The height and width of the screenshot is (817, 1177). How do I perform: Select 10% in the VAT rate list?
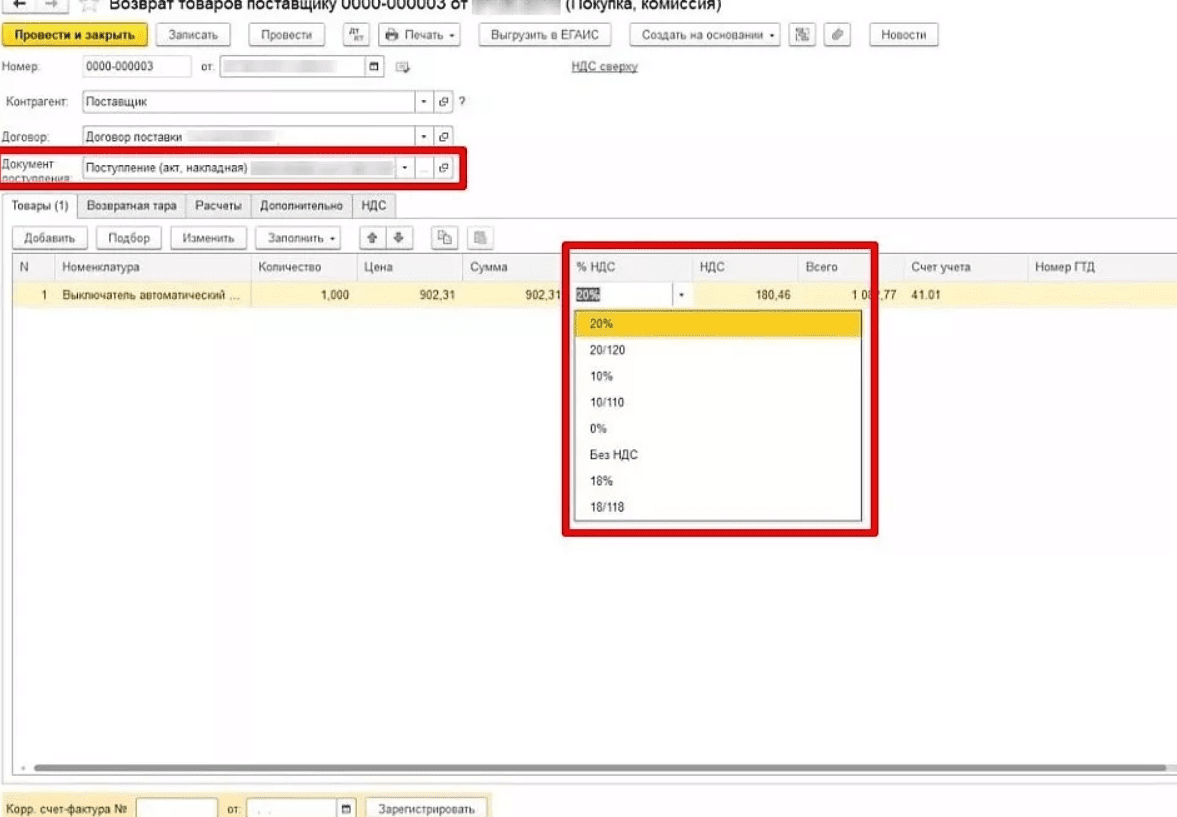click(x=601, y=376)
